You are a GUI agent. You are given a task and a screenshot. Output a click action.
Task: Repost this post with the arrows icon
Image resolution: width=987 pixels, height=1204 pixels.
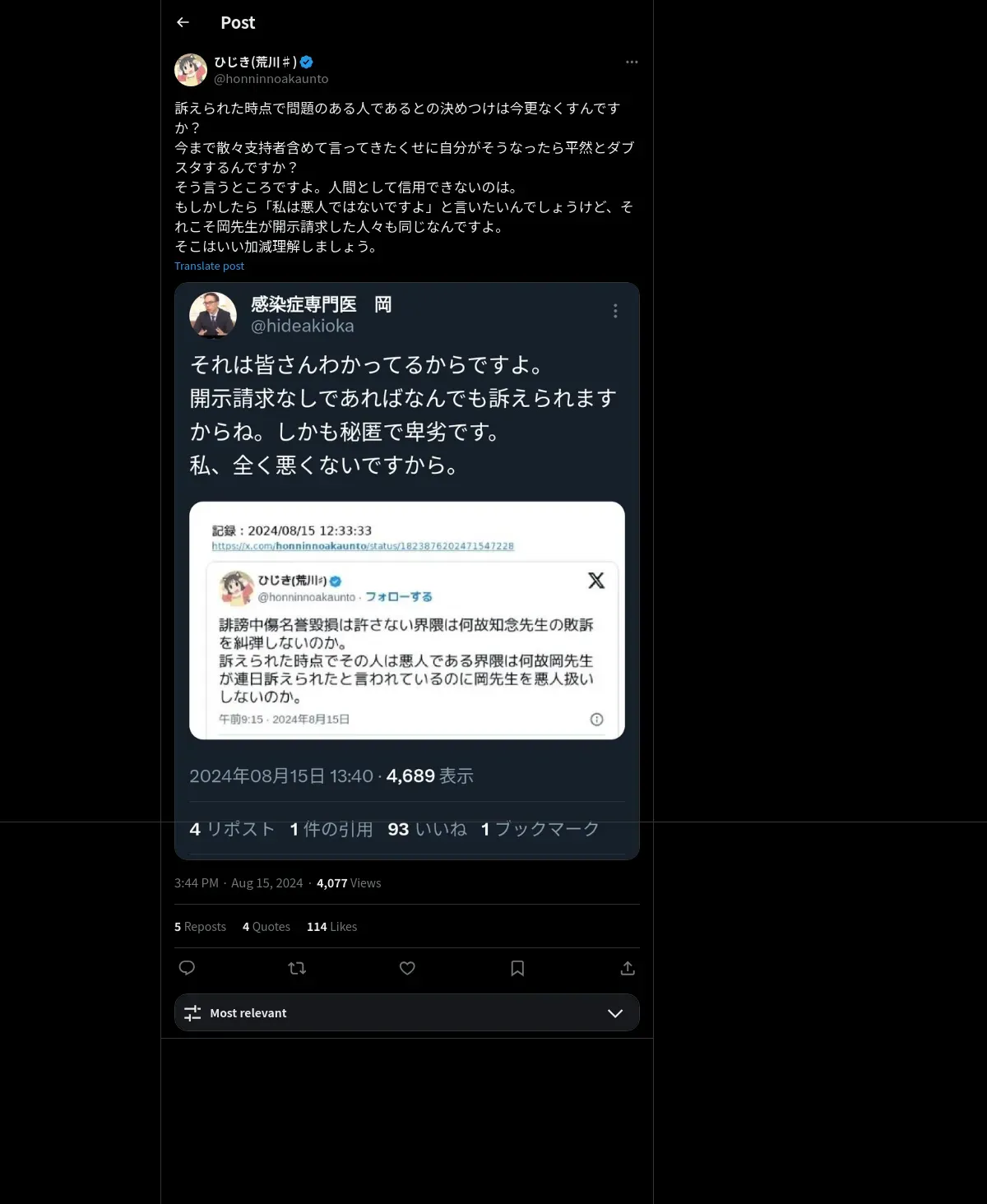[297, 968]
